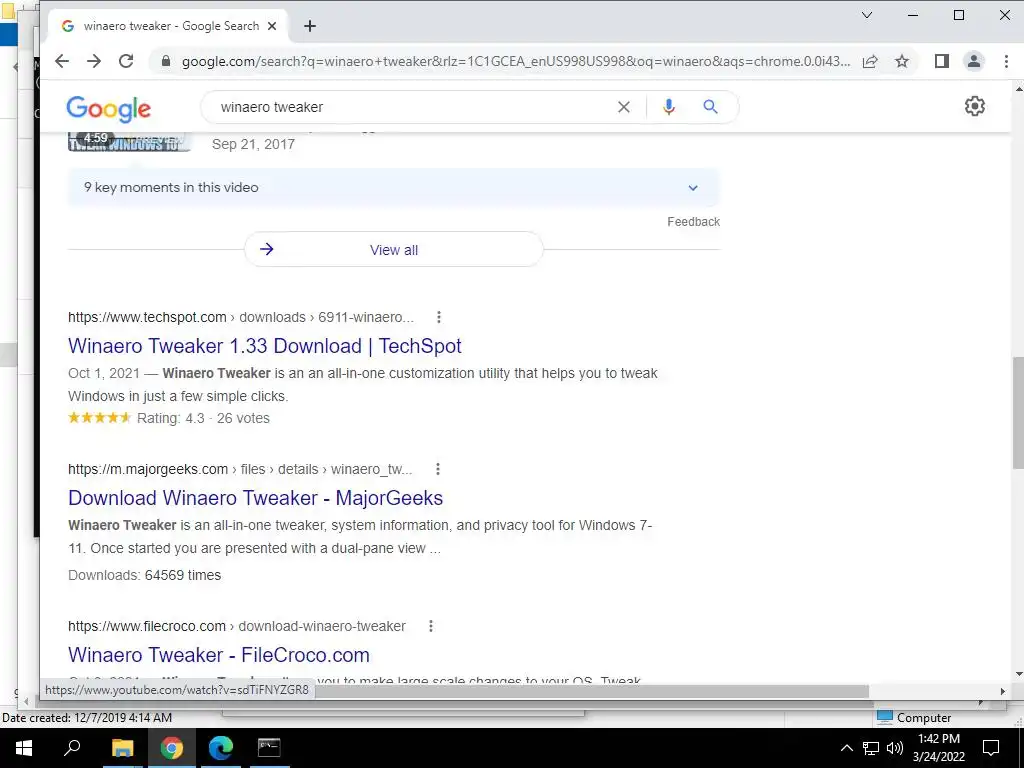The width and height of the screenshot is (1024, 768).
Task: Select the winaero tweaker - Google Search tab
Action: [x=168, y=26]
